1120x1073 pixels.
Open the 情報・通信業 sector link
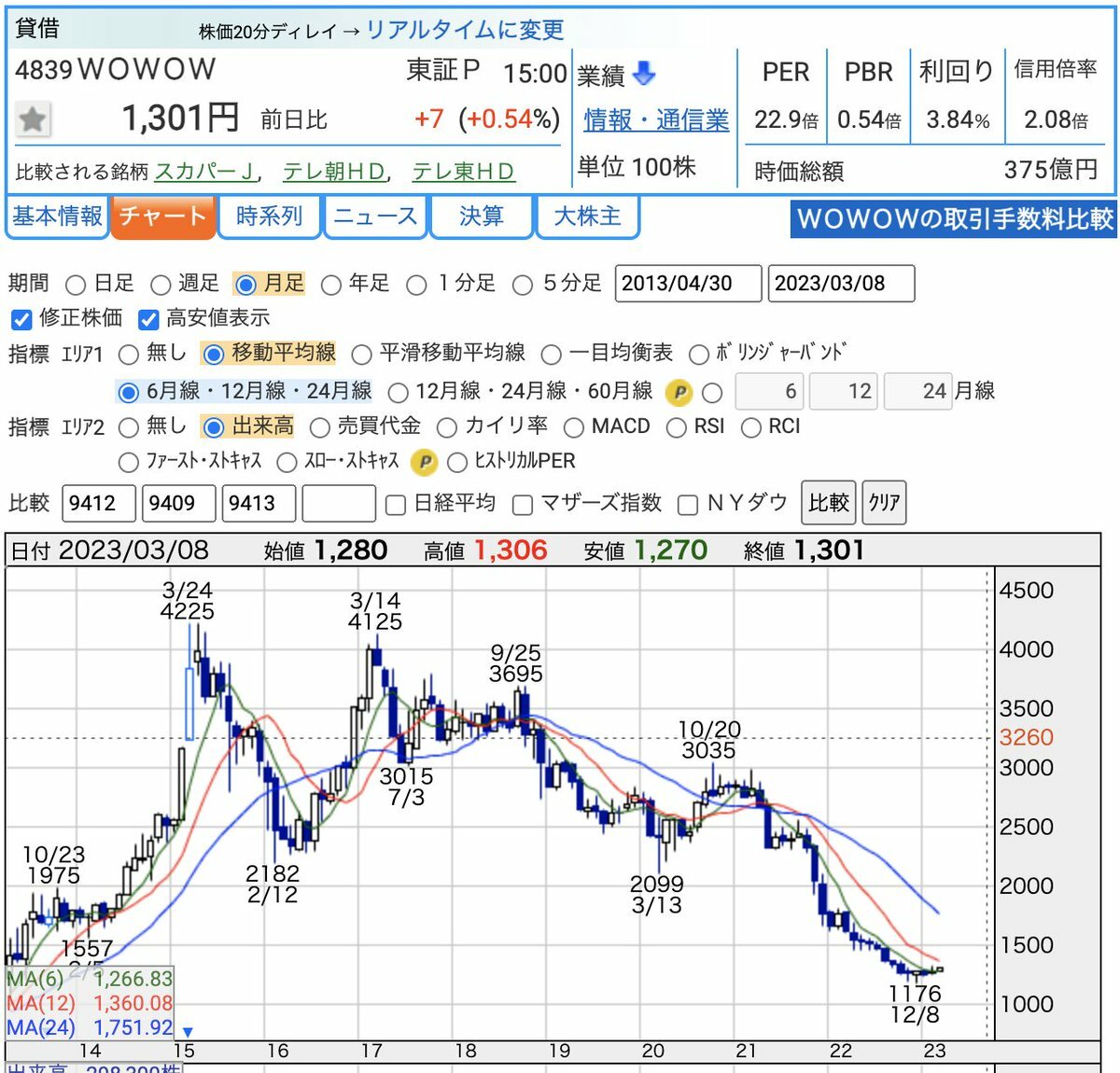coord(656,120)
